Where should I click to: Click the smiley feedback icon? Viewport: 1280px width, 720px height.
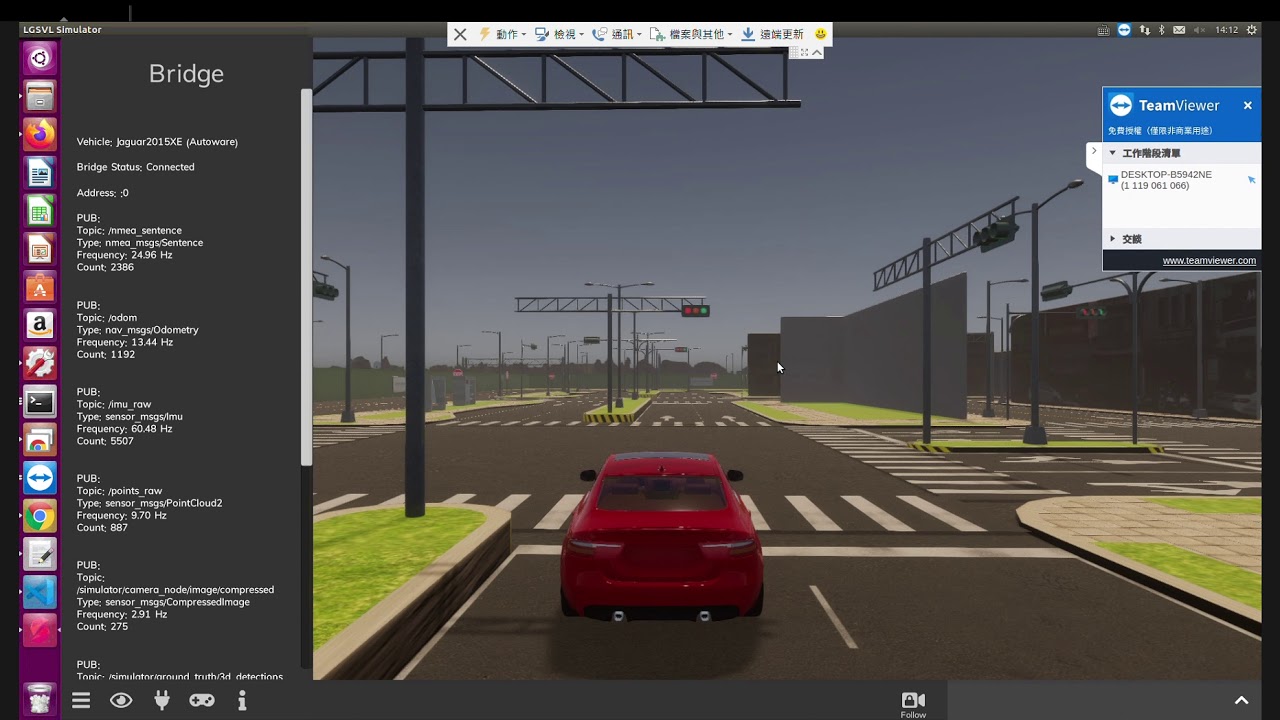click(821, 34)
